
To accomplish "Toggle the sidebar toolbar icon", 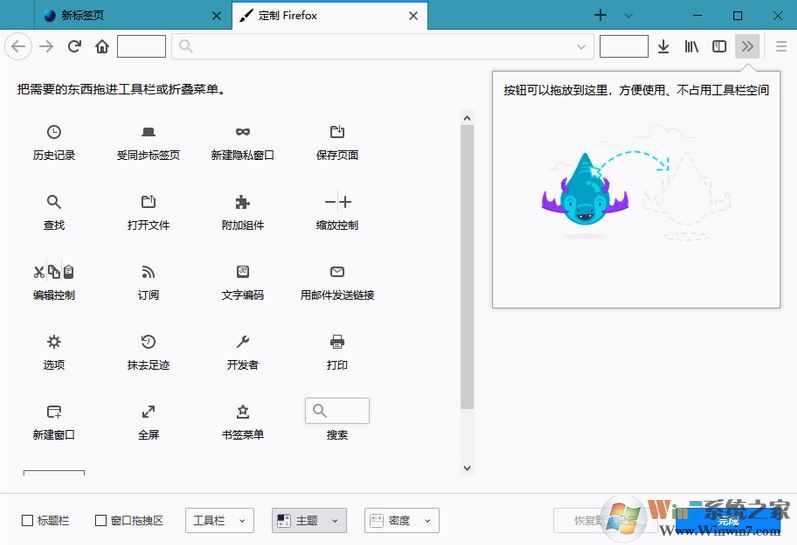I will [719, 47].
